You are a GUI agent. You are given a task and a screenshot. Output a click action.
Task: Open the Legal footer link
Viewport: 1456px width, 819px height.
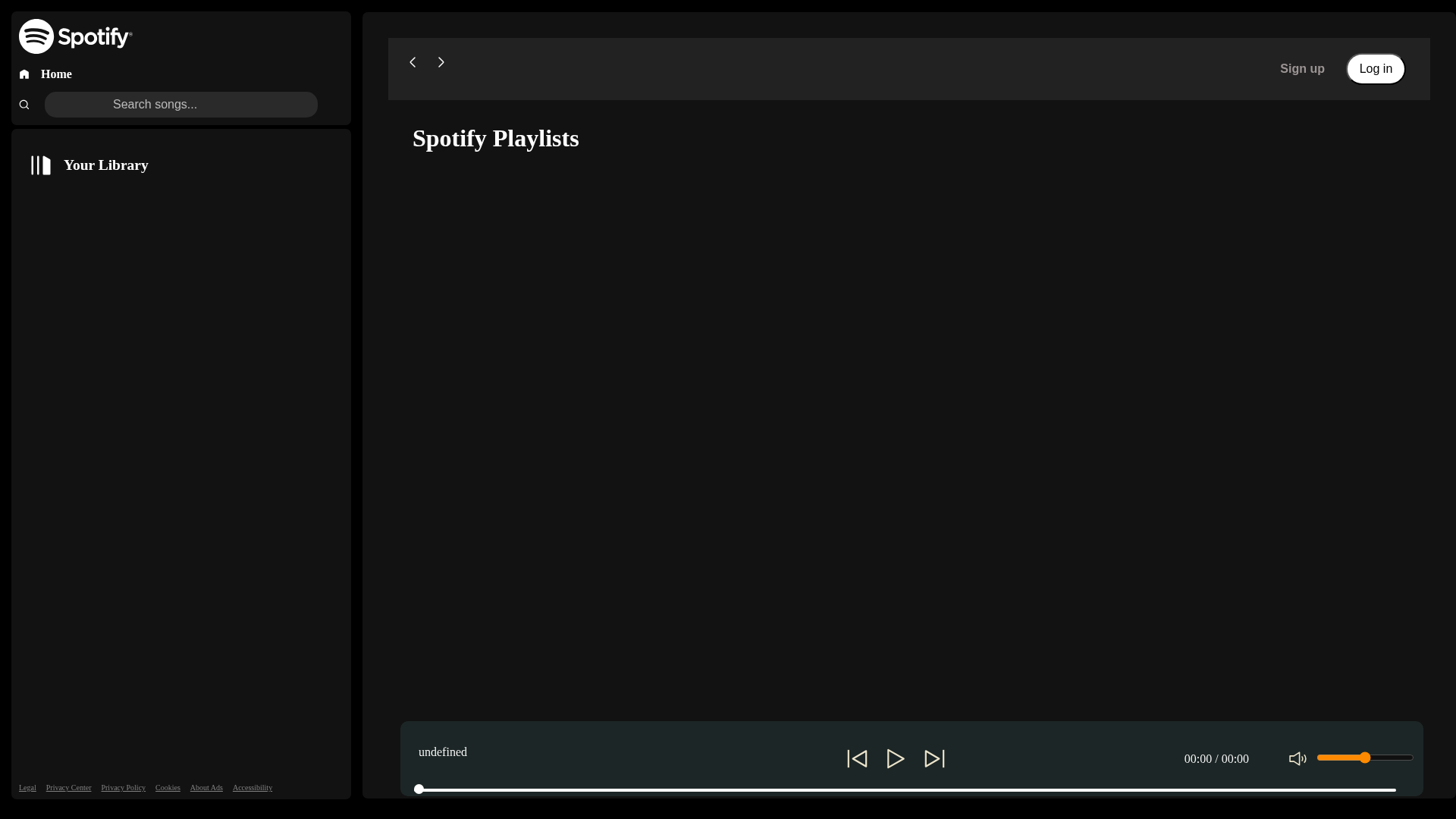click(x=27, y=788)
